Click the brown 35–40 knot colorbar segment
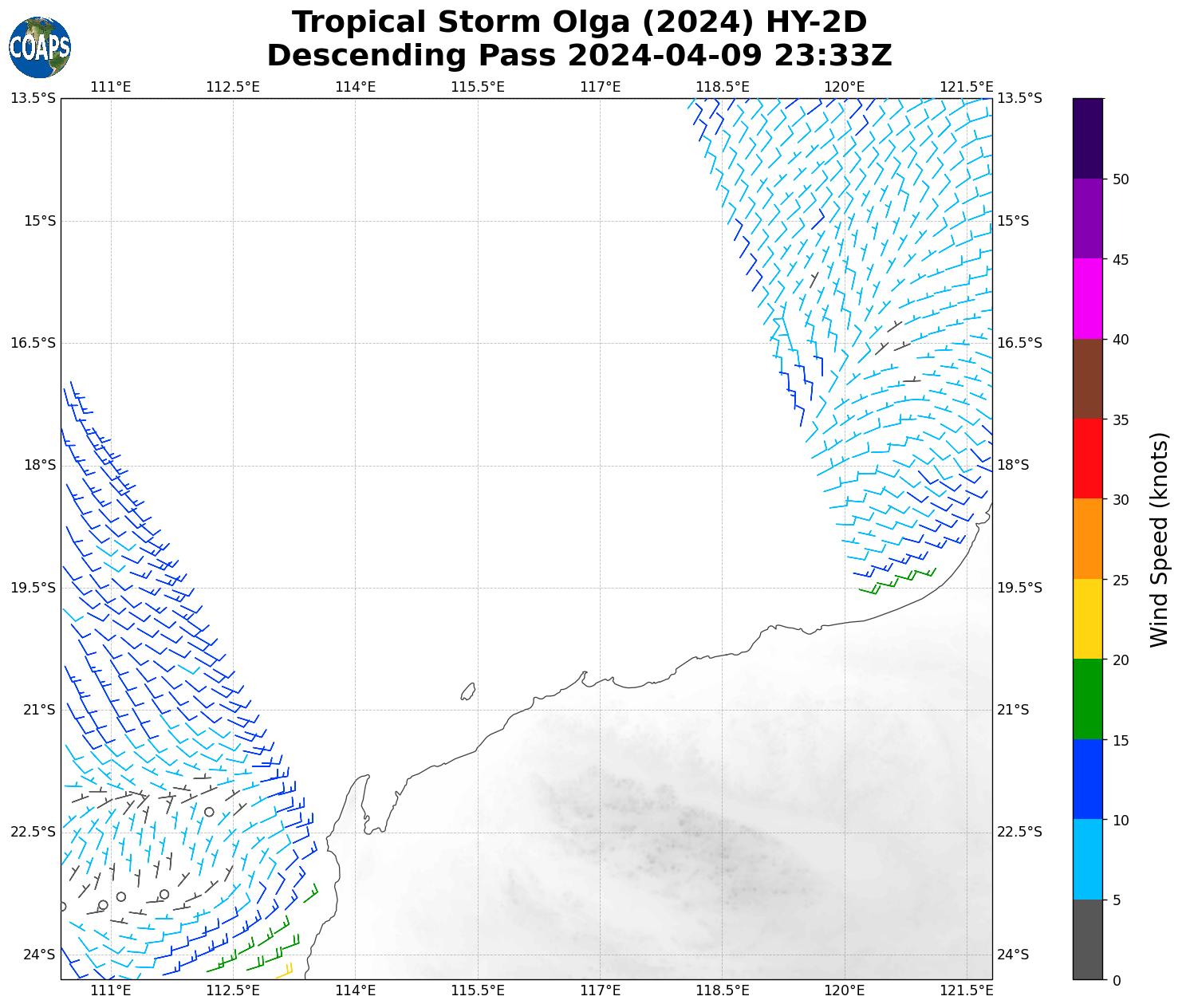The width and height of the screenshot is (1182, 1008). coord(1088,379)
